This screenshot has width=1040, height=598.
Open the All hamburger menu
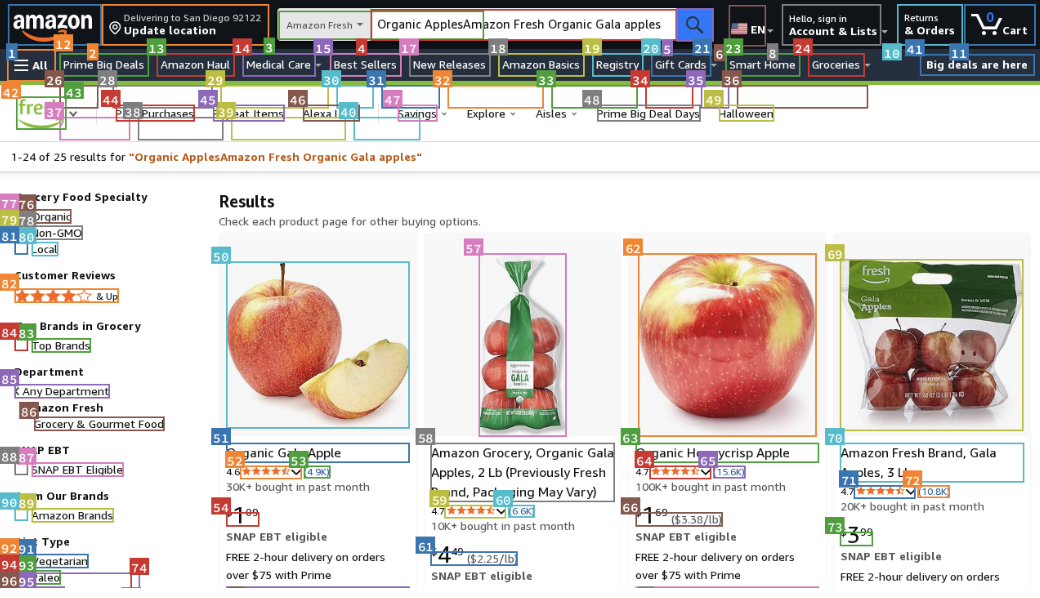click(30, 64)
